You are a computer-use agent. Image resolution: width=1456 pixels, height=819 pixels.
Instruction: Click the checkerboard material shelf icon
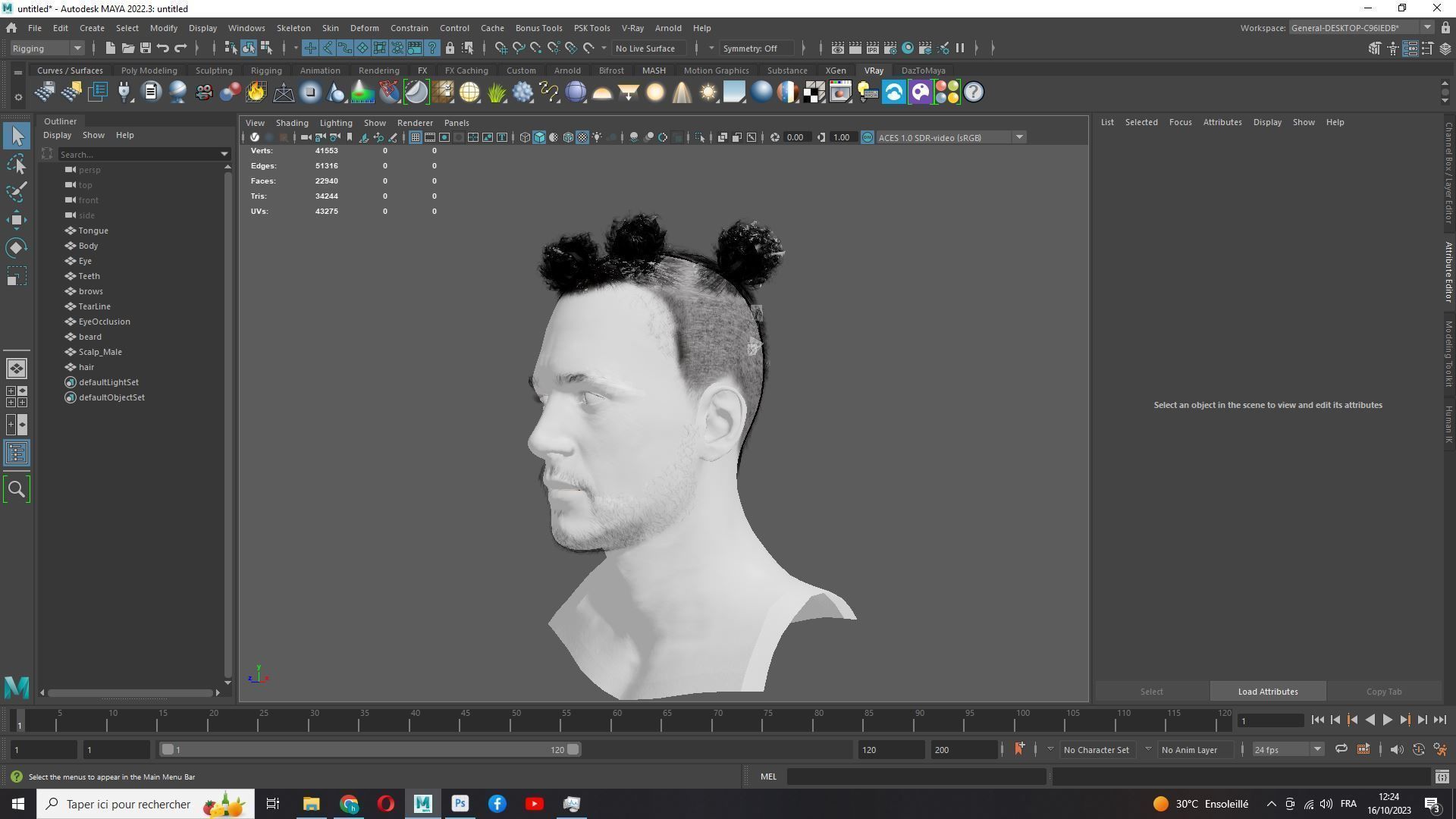(x=814, y=93)
